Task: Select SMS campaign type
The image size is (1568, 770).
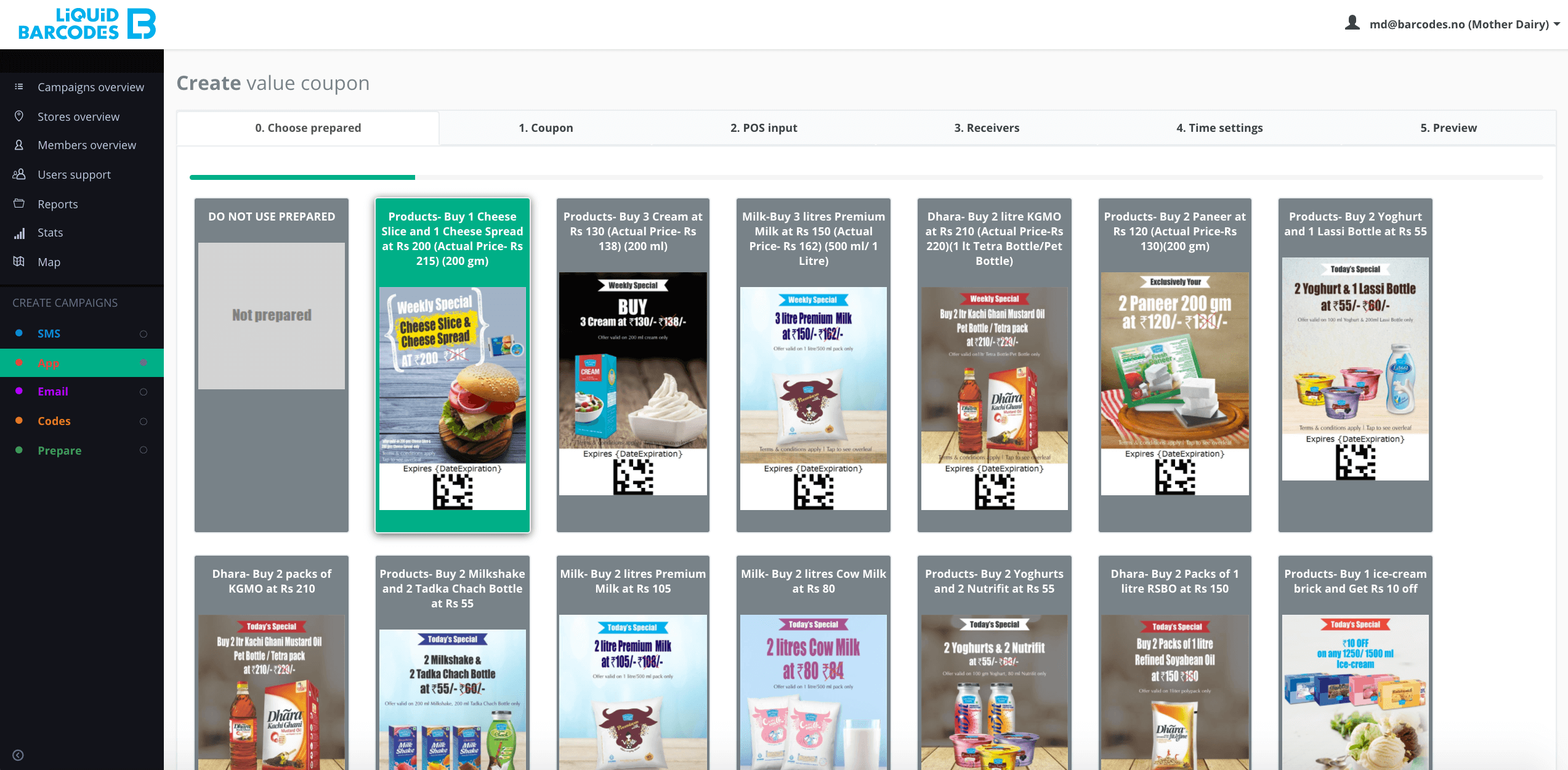Action: pos(49,333)
